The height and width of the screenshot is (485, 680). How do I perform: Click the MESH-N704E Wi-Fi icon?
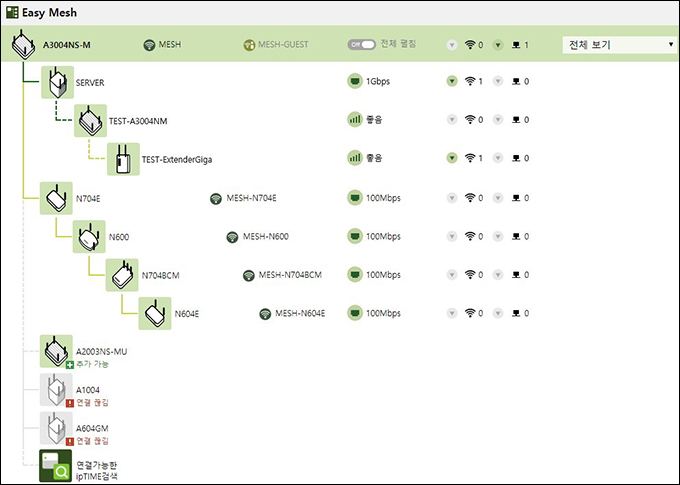click(x=216, y=199)
